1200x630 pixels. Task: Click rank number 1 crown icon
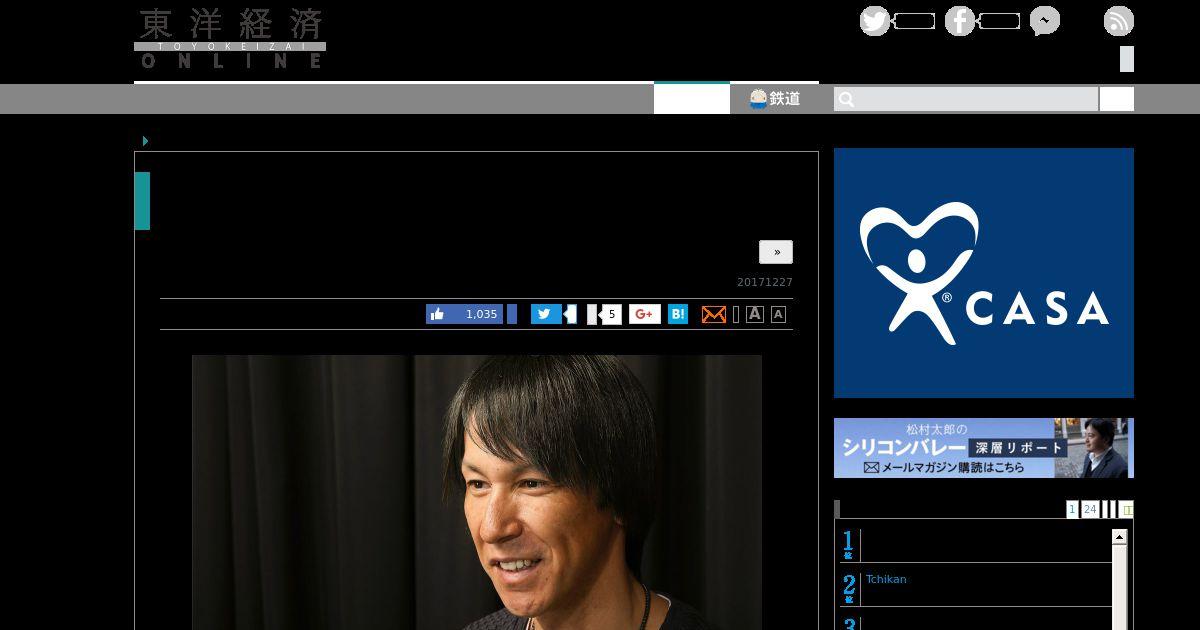coord(849,545)
